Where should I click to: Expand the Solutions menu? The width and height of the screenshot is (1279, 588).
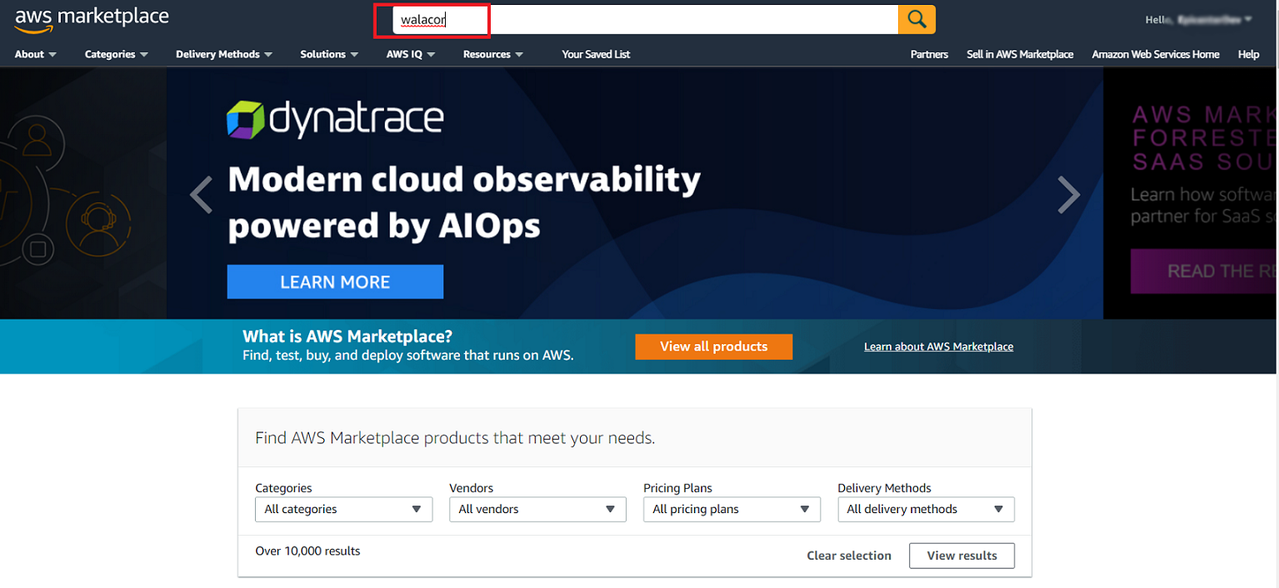[x=329, y=54]
